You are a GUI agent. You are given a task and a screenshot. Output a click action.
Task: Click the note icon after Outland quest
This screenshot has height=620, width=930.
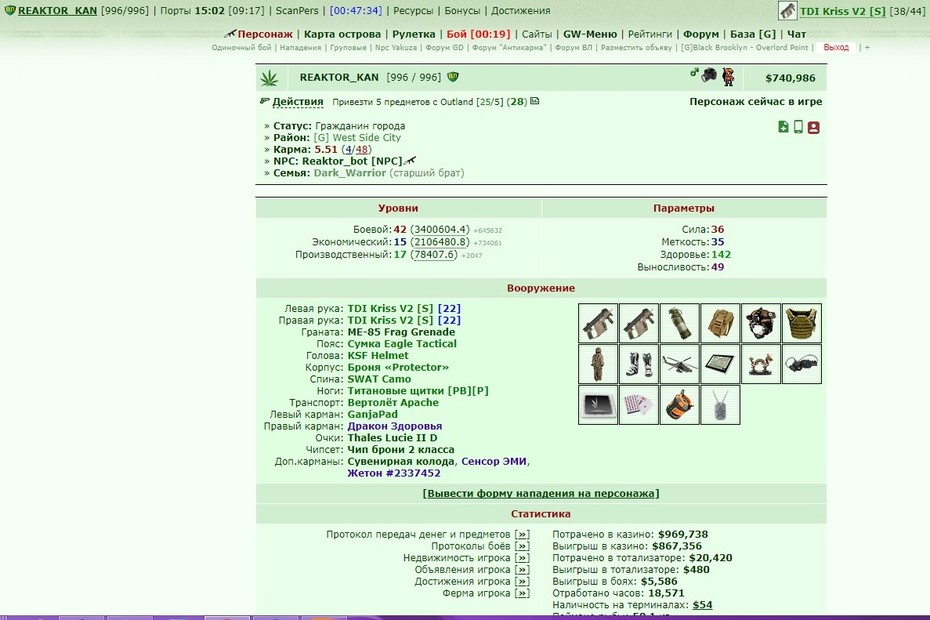[534, 101]
